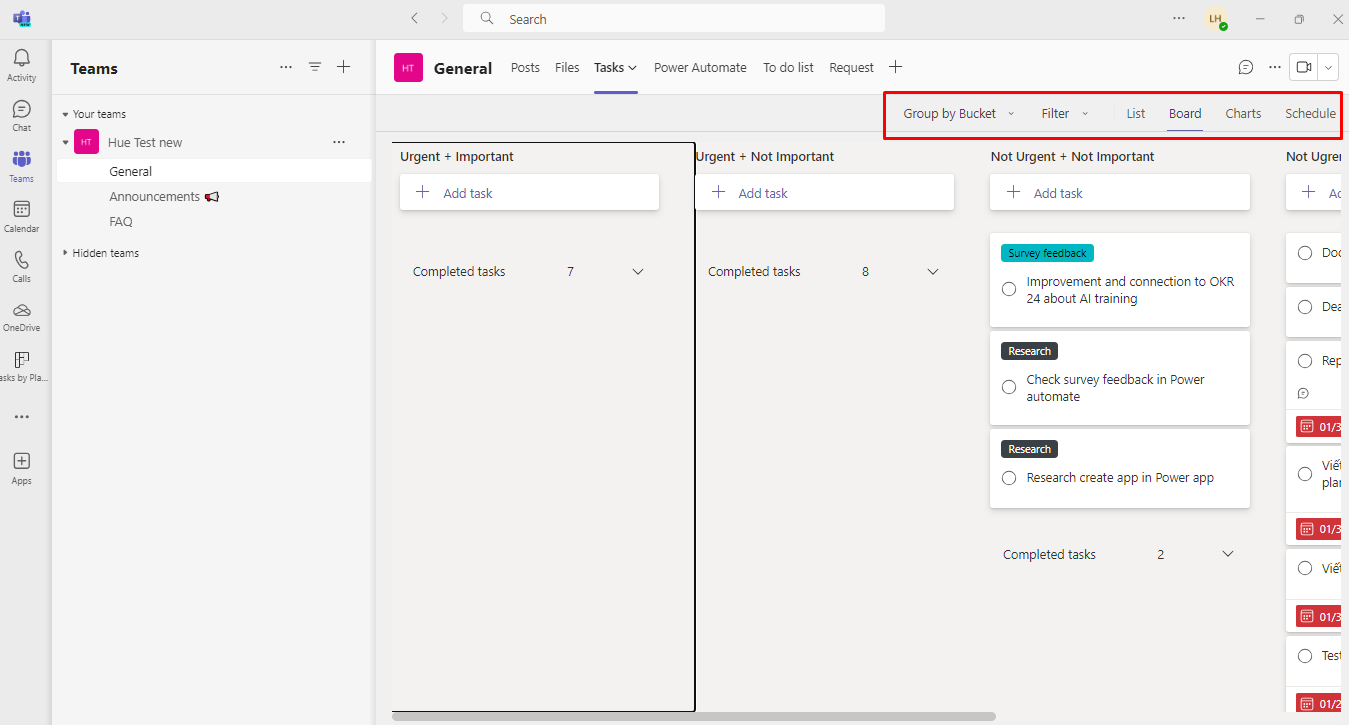1349x725 pixels.
Task: Click the Search box at top
Action: pyautogui.click(x=673, y=19)
